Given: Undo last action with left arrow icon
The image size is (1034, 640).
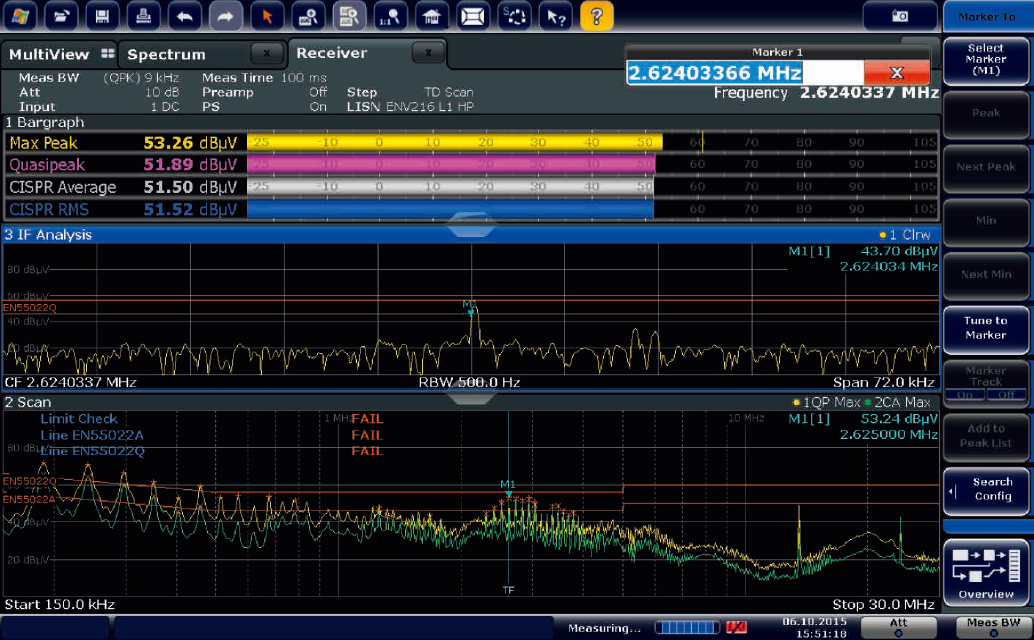Looking at the screenshot, I should (185, 15).
